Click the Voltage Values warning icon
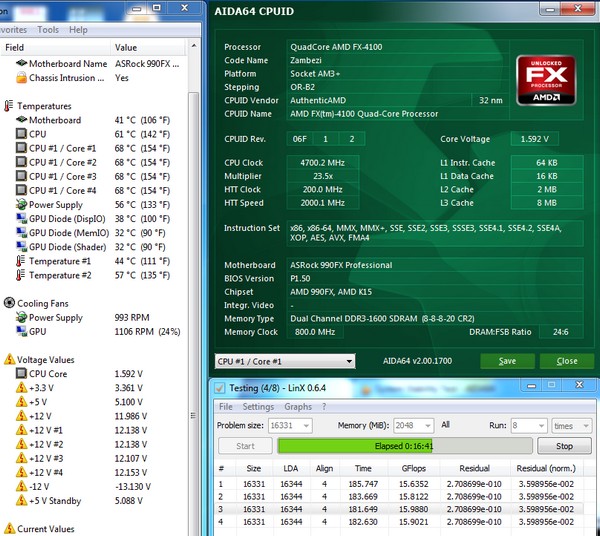 pyautogui.click(x=9, y=359)
